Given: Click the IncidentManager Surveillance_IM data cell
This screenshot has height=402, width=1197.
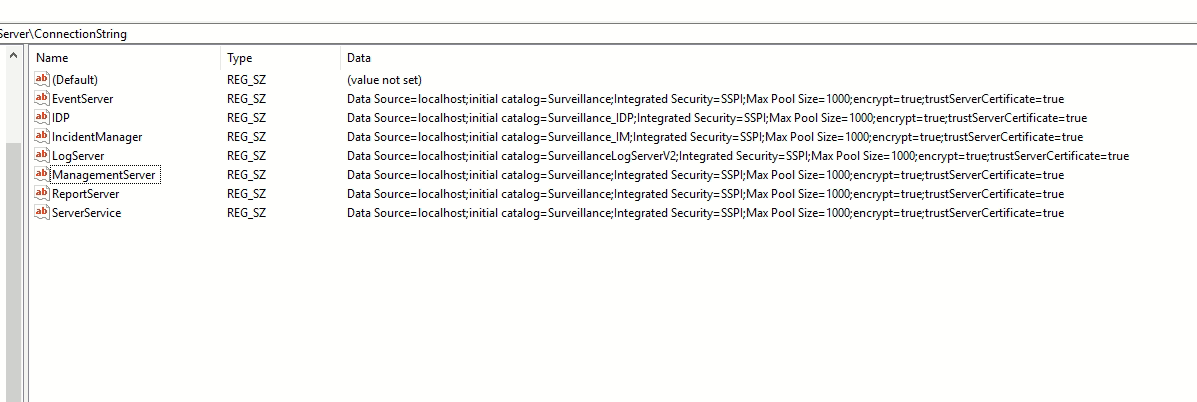Looking at the screenshot, I should pos(714,137).
